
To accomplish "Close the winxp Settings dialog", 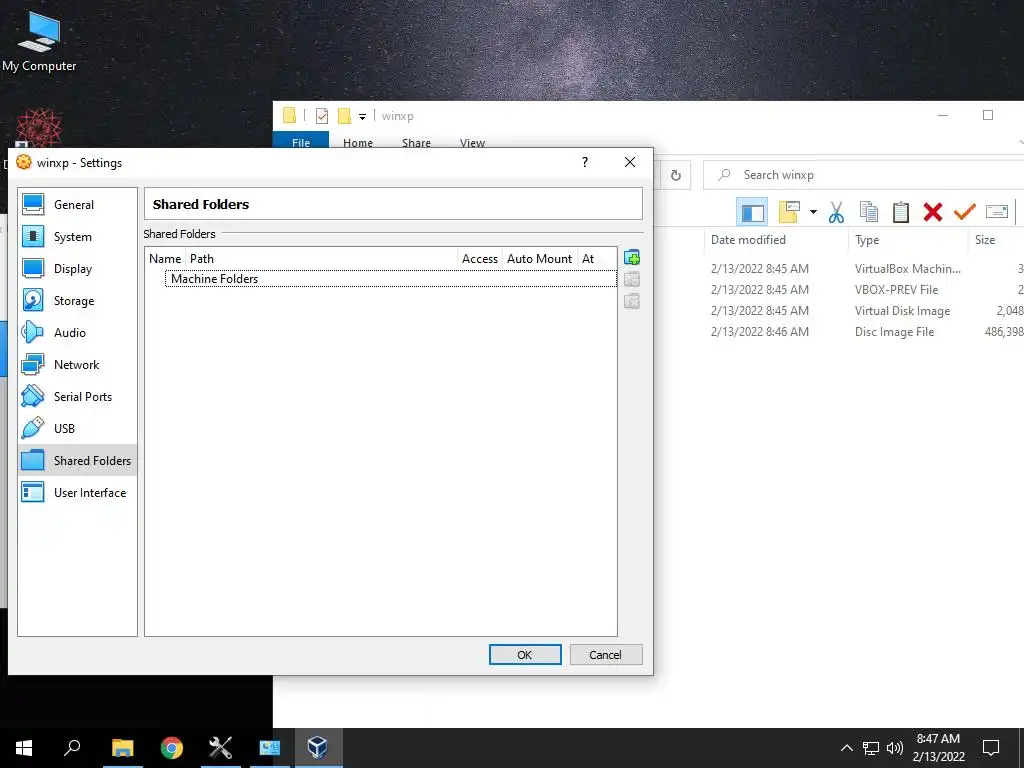I will tap(630, 162).
